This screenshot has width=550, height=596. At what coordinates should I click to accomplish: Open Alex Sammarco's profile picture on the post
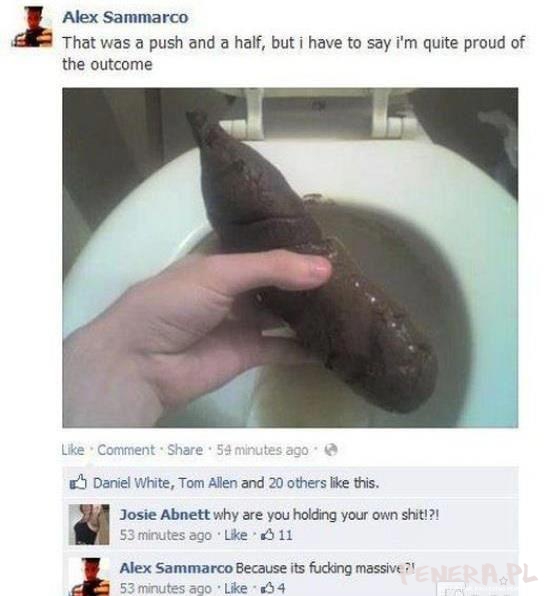(x=33, y=27)
